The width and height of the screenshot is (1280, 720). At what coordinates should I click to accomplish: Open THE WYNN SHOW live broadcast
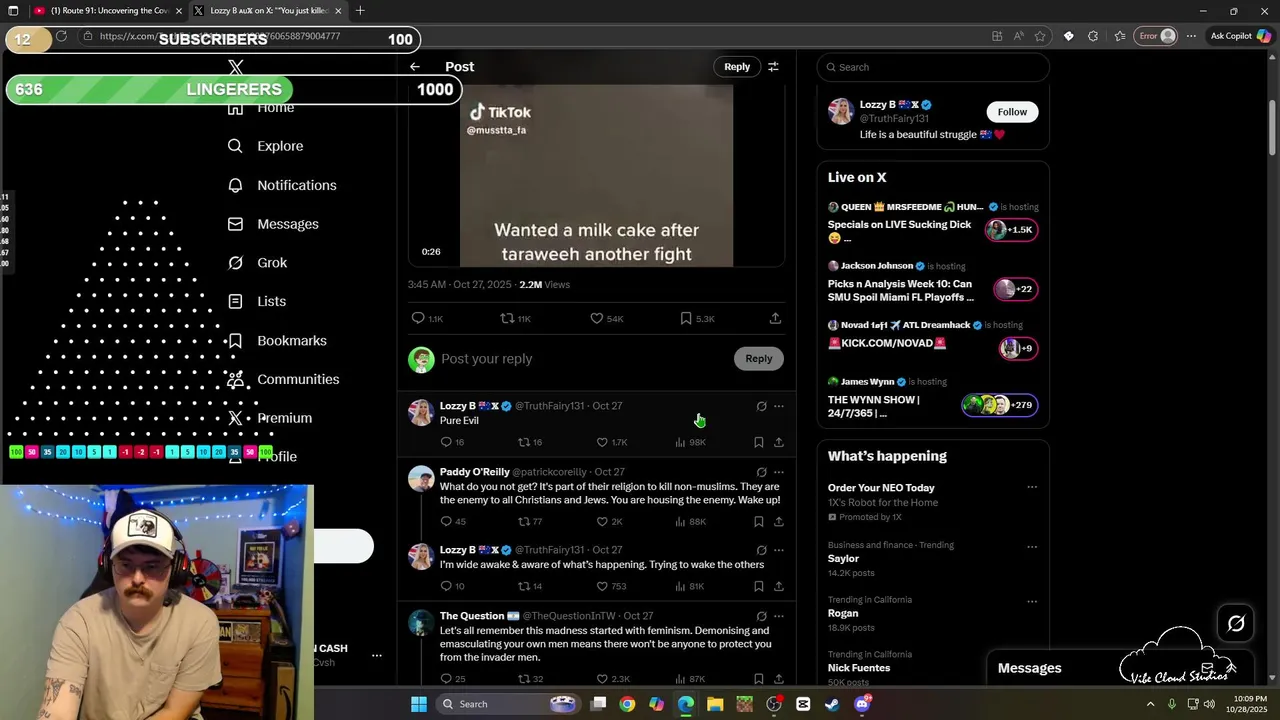933,398
